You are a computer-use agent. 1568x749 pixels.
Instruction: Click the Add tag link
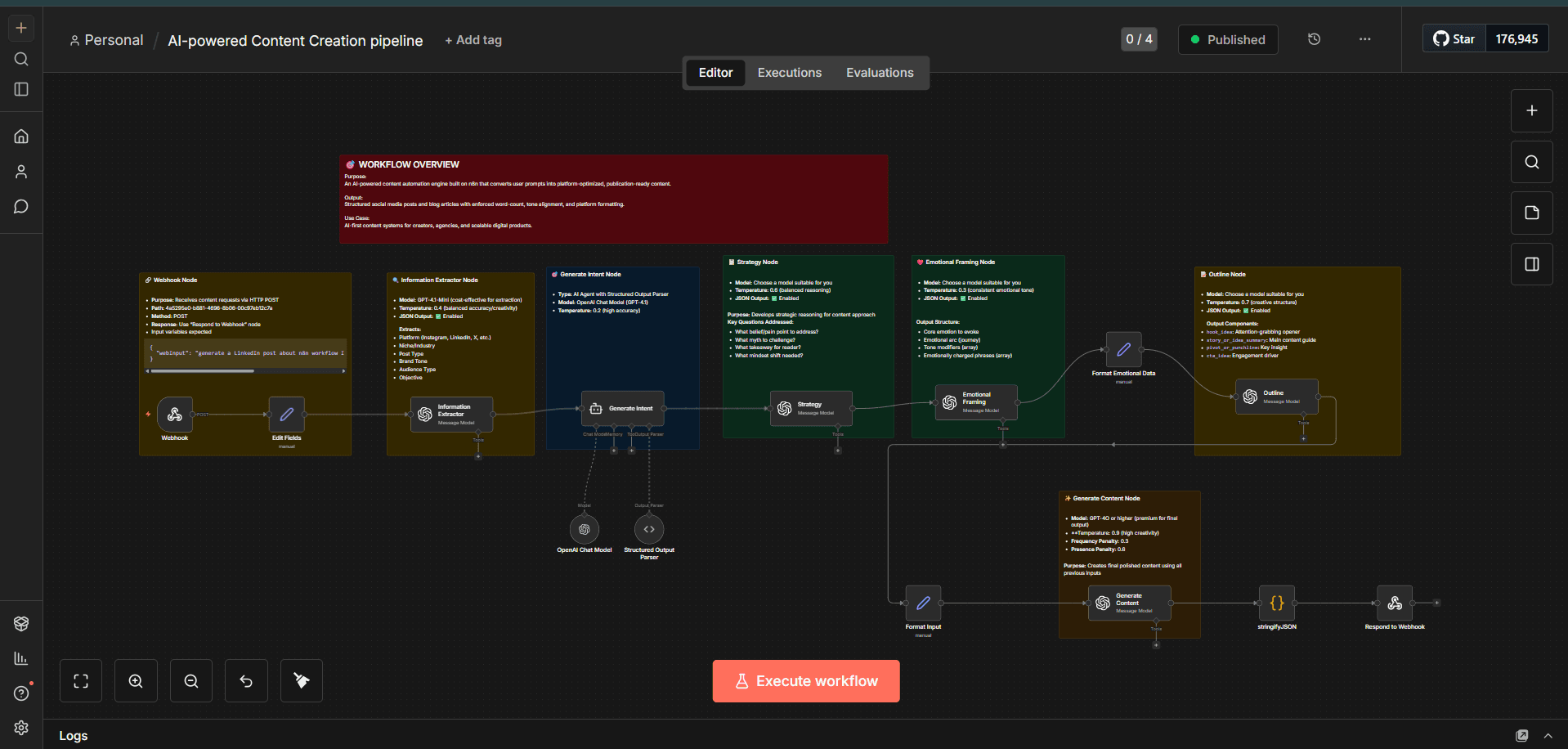pyautogui.click(x=473, y=40)
